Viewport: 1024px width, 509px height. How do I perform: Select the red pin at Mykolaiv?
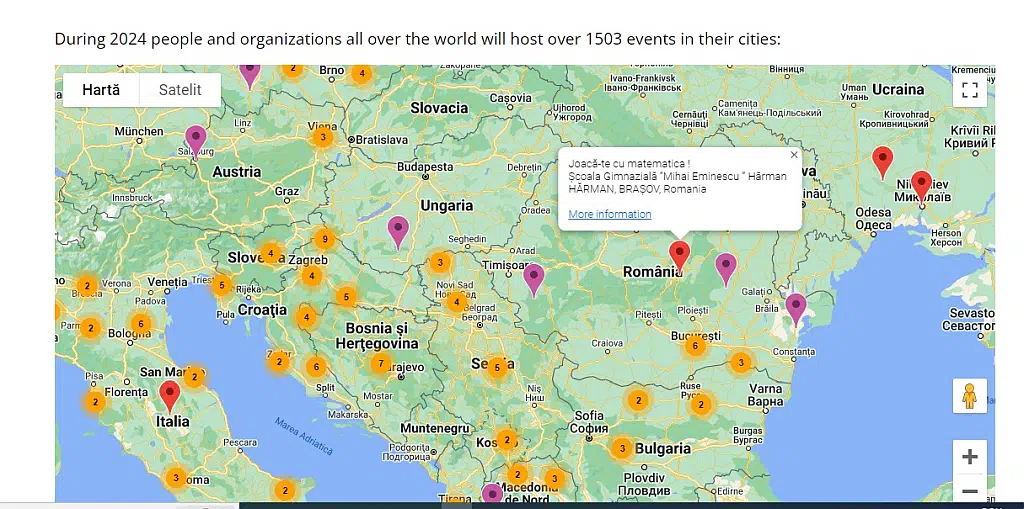pos(921,186)
